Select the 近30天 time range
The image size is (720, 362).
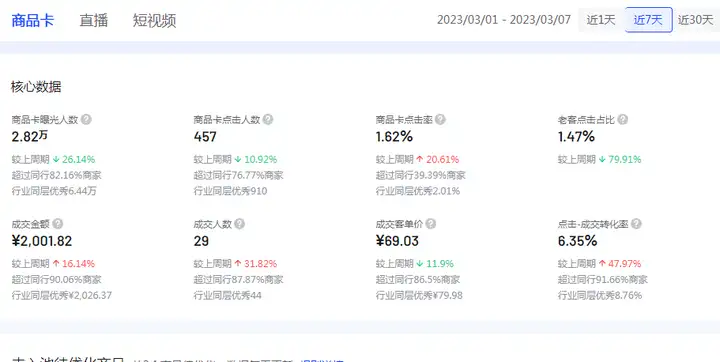(696, 20)
